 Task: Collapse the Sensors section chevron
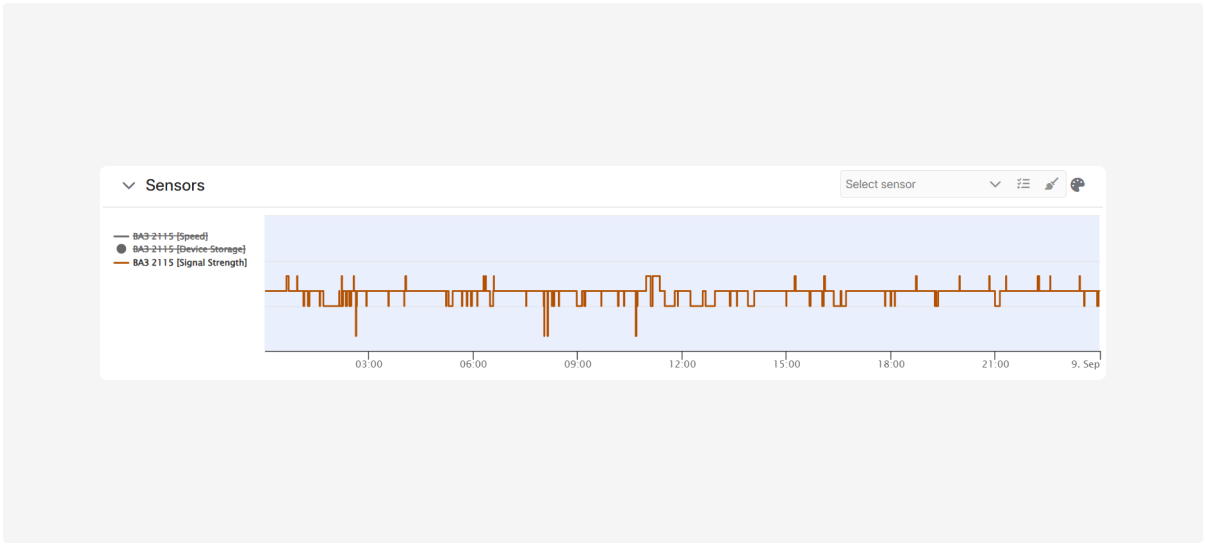click(x=128, y=186)
